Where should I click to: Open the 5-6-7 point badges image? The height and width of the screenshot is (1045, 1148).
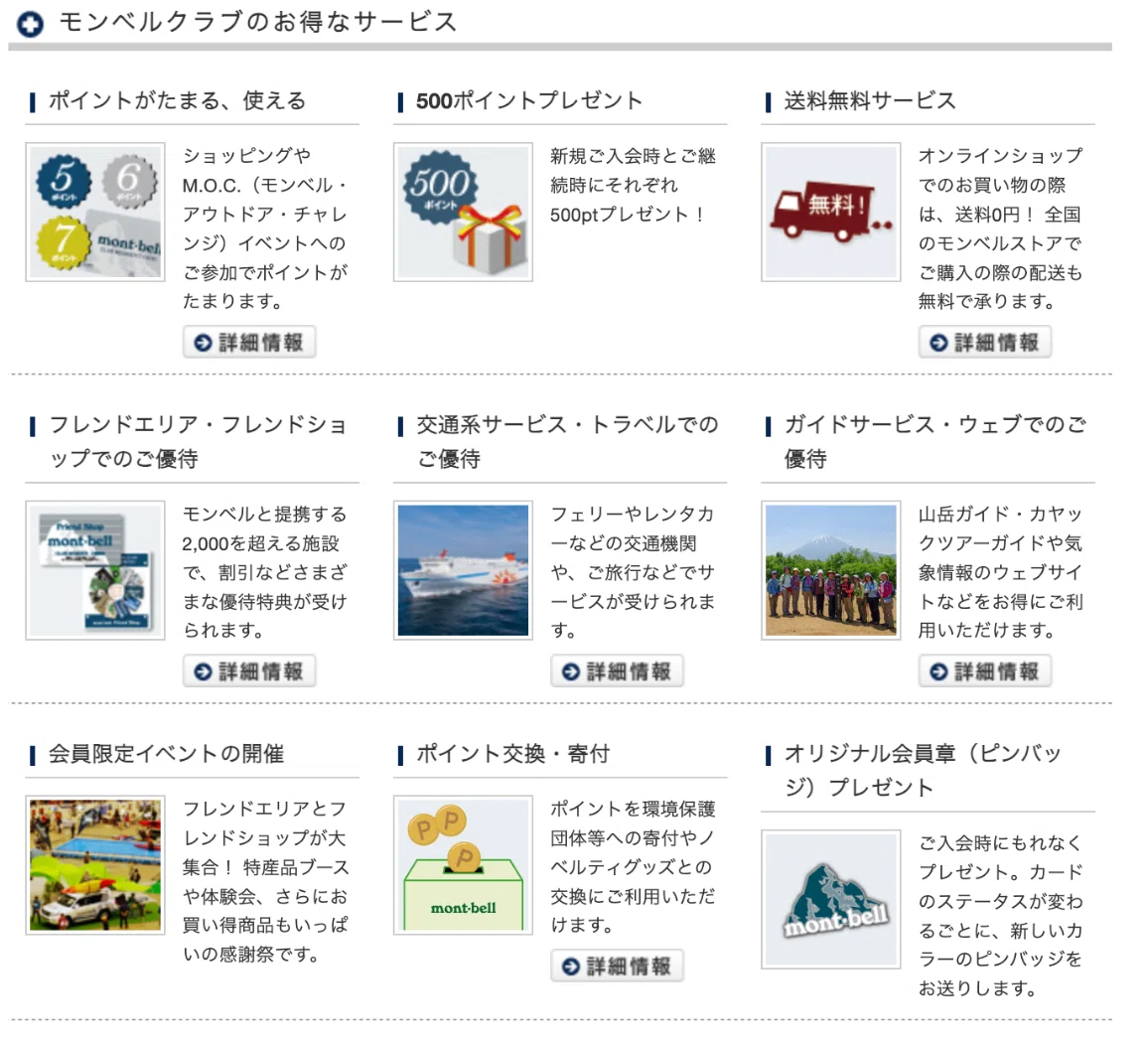[x=95, y=212]
